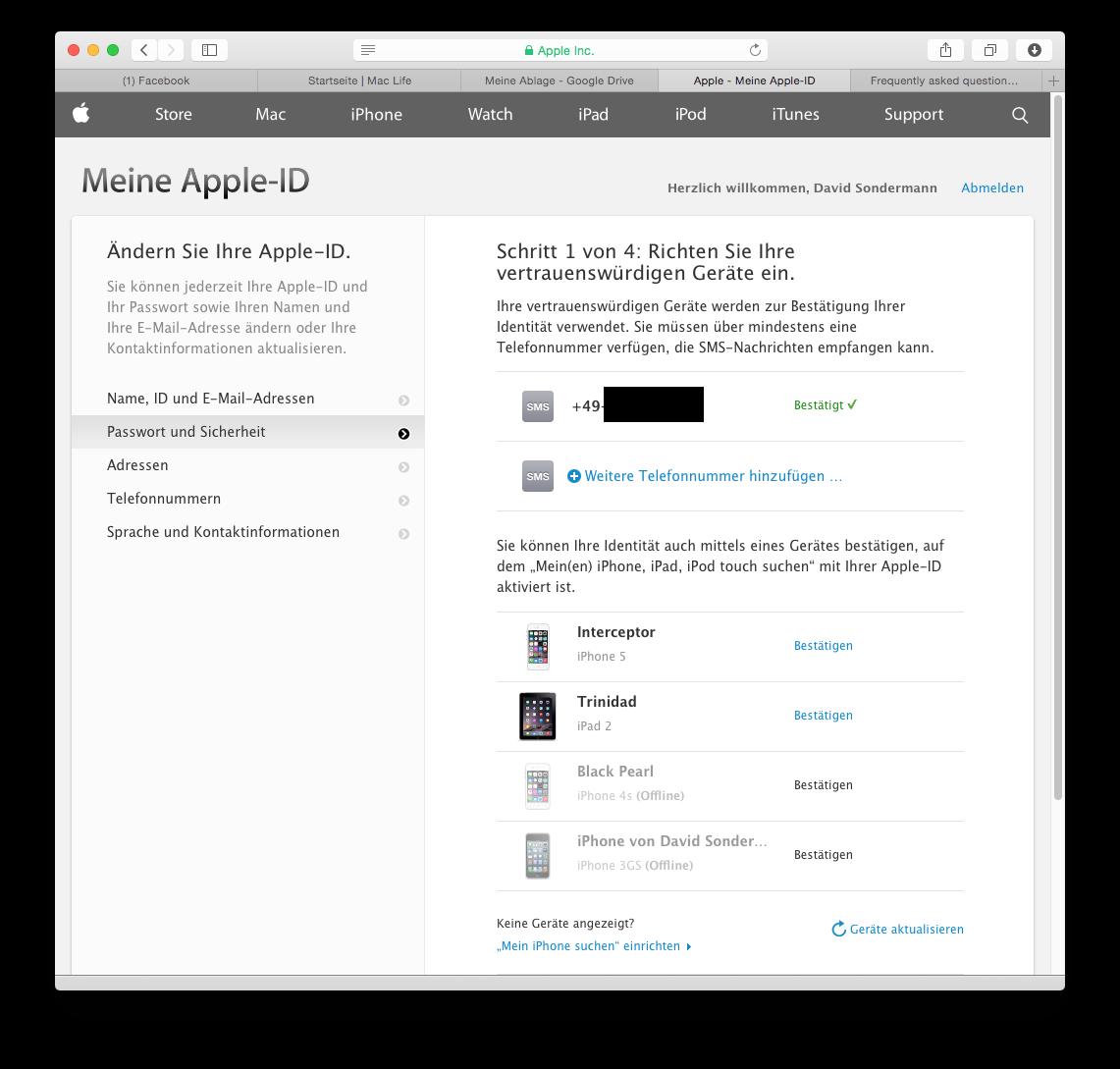This screenshot has width=1120, height=1069.
Task: Open iPad in Apple navigation
Action: 593,114
